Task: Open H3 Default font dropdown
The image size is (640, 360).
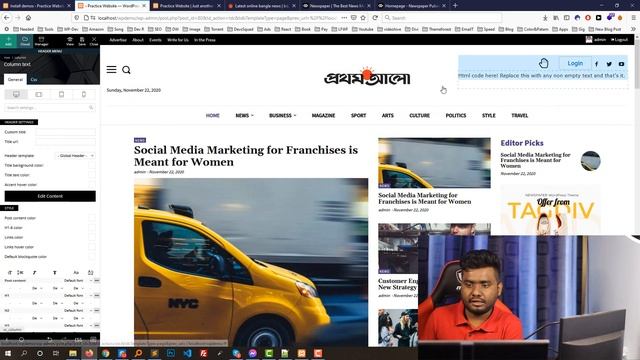Action: coord(77,325)
